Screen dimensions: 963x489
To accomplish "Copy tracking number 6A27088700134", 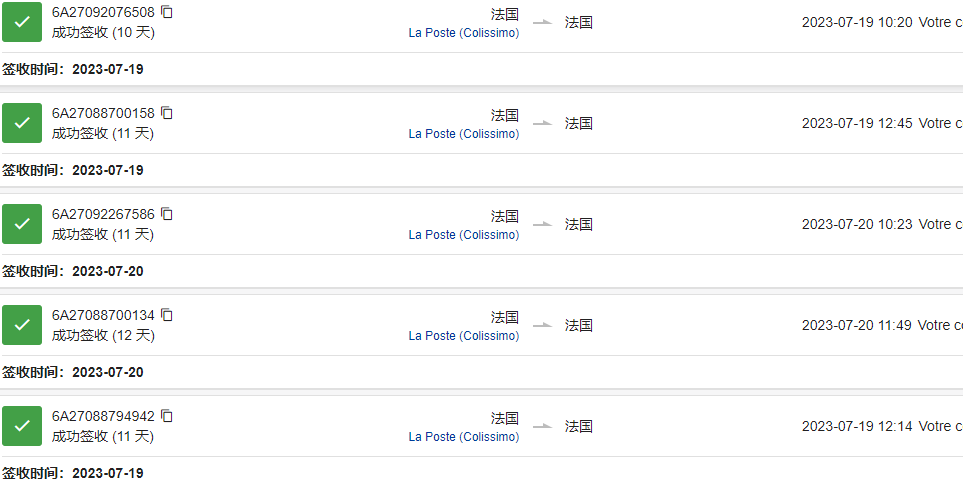I will coord(167,315).
